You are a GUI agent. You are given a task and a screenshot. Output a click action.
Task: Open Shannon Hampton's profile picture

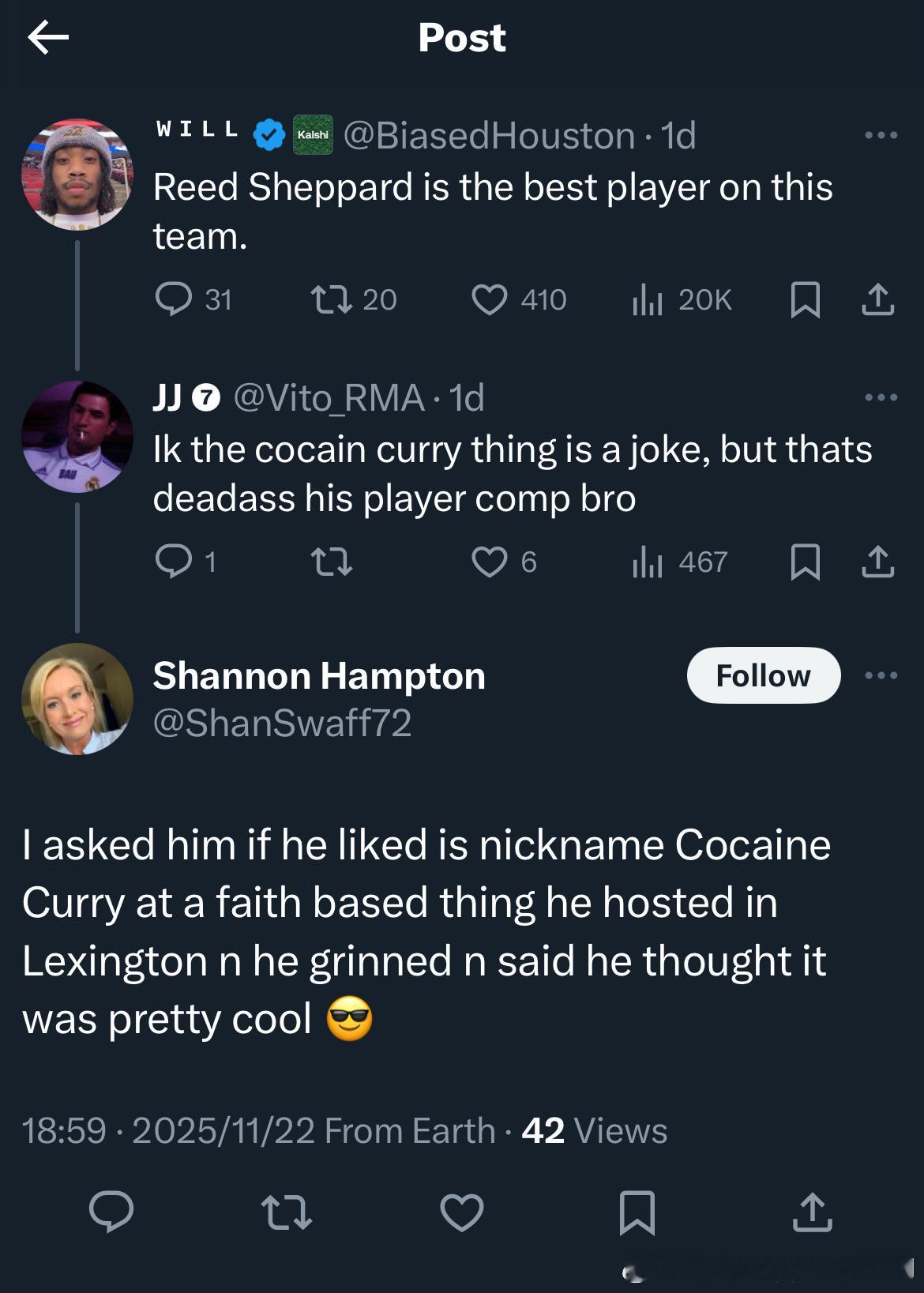77,698
